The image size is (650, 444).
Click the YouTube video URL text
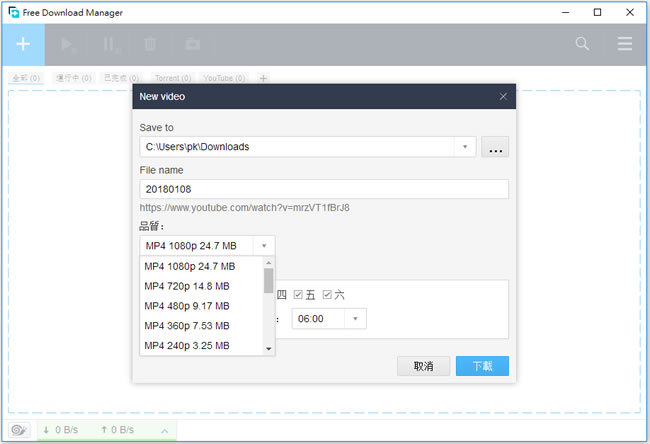(244, 208)
